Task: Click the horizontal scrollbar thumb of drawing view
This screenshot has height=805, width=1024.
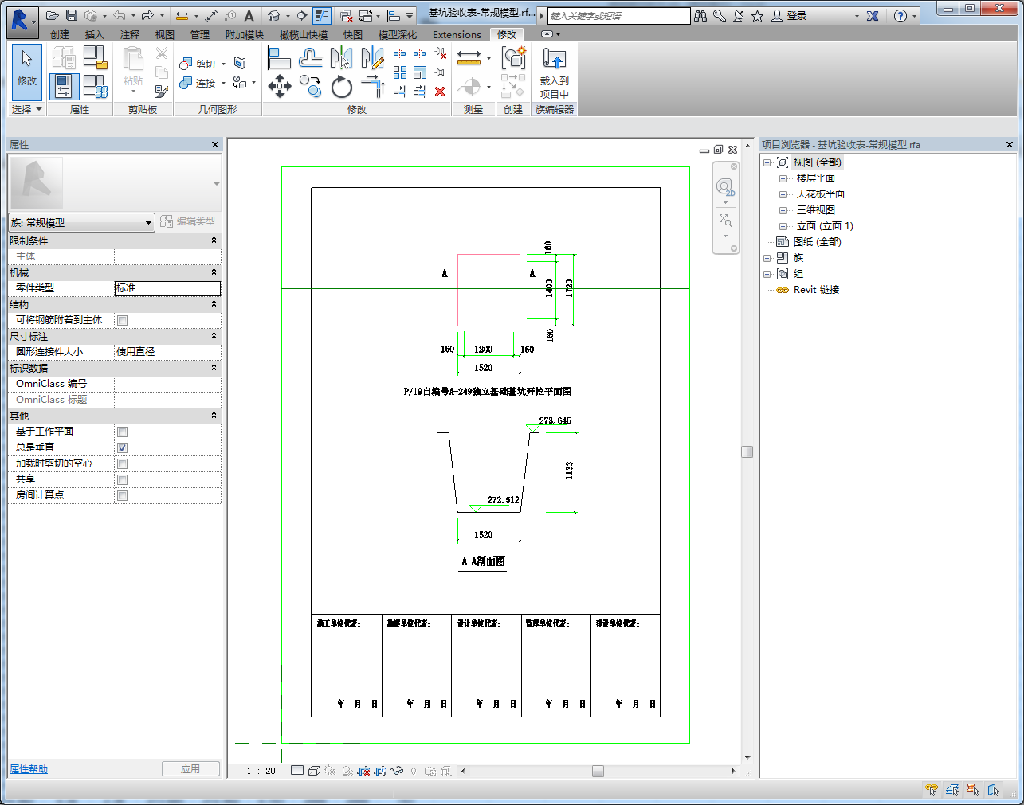Action: tap(598, 771)
